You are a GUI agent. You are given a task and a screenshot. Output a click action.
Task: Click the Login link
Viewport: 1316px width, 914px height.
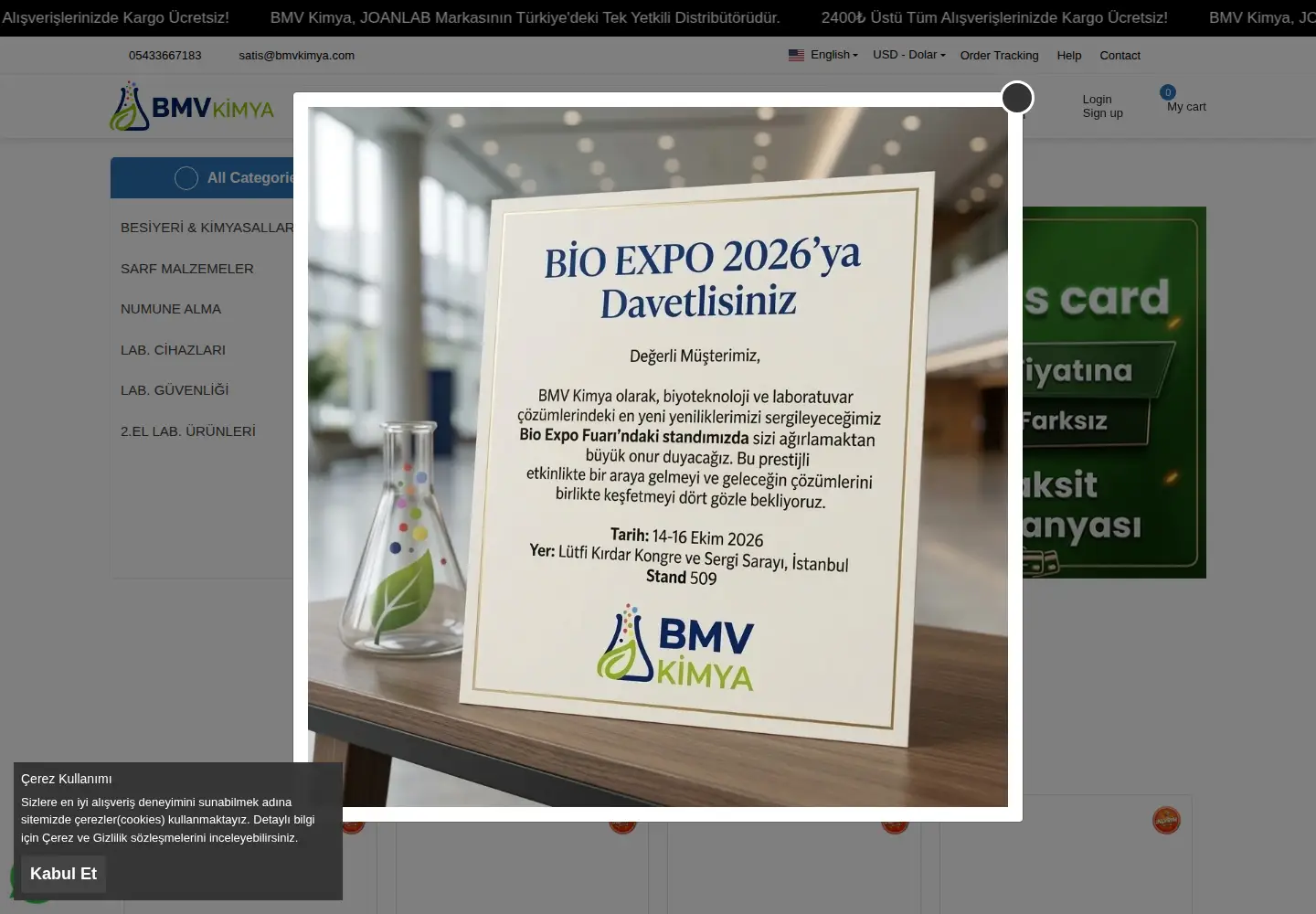click(x=1097, y=100)
